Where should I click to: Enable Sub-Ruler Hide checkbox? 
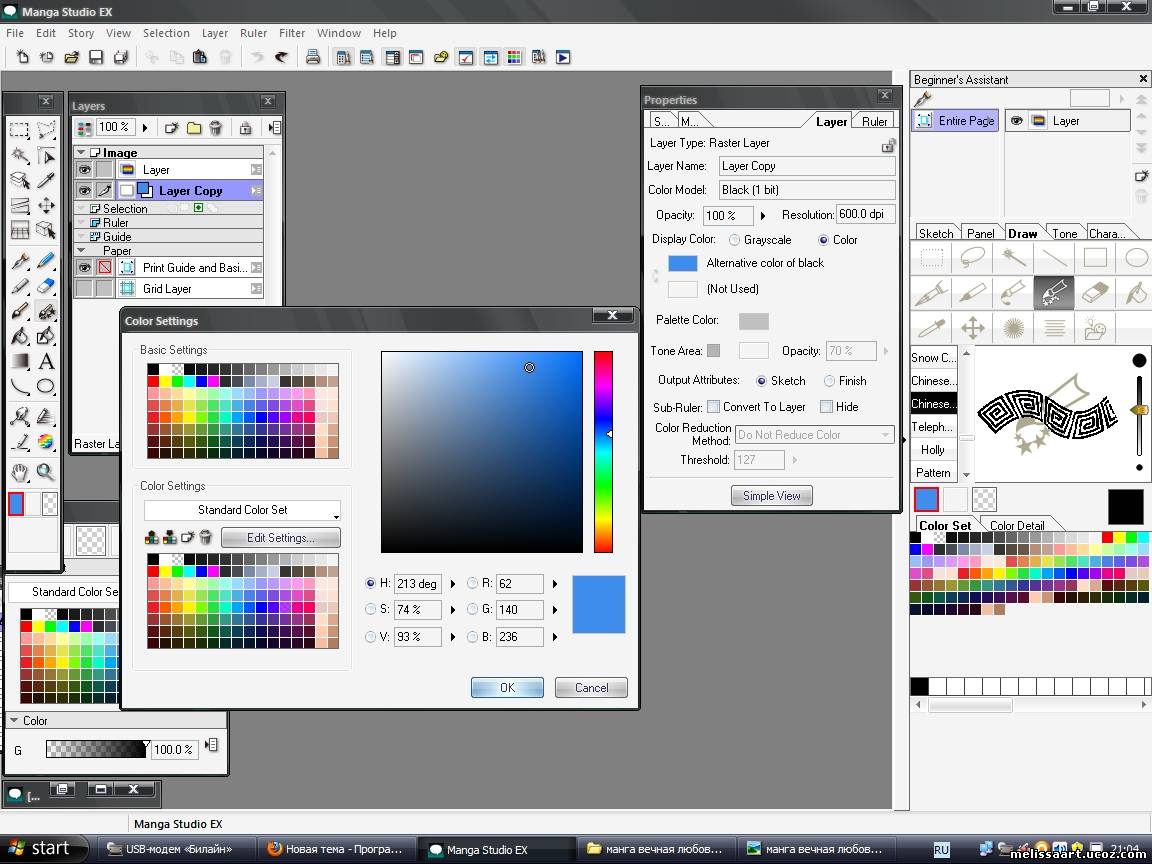pos(827,406)
